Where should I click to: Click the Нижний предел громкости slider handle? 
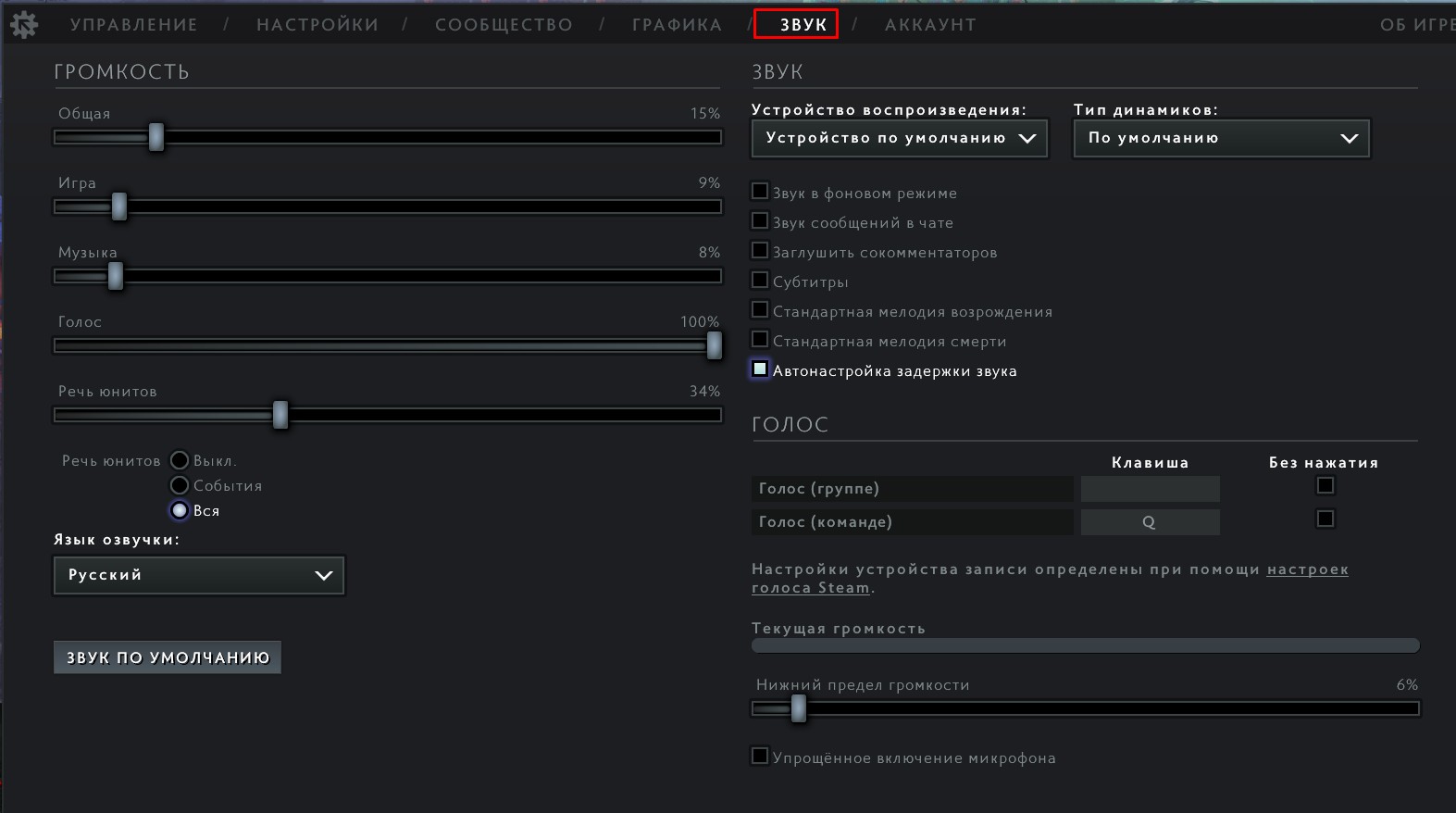[x=798, y=708]
